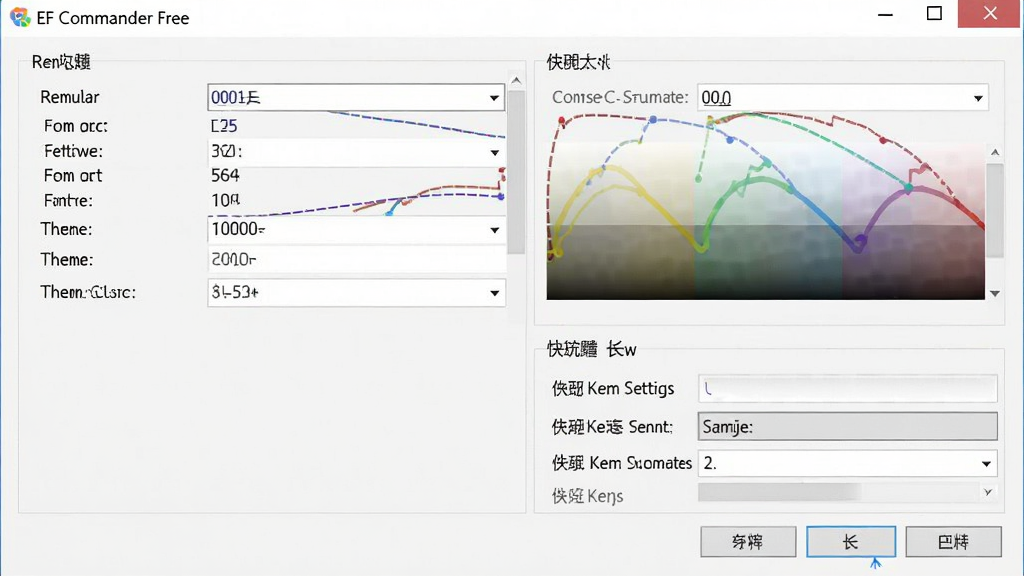Open the Comse C-Srumate dropdown

[x=842, y=98]
